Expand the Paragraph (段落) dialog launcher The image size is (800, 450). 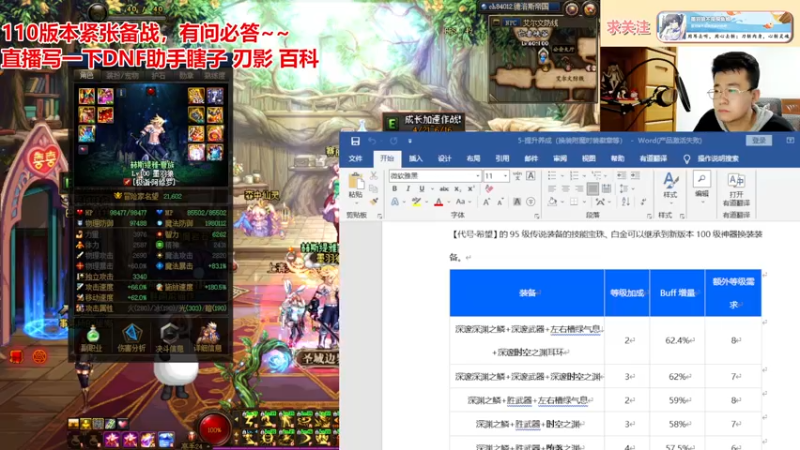[x=649, y=216]
